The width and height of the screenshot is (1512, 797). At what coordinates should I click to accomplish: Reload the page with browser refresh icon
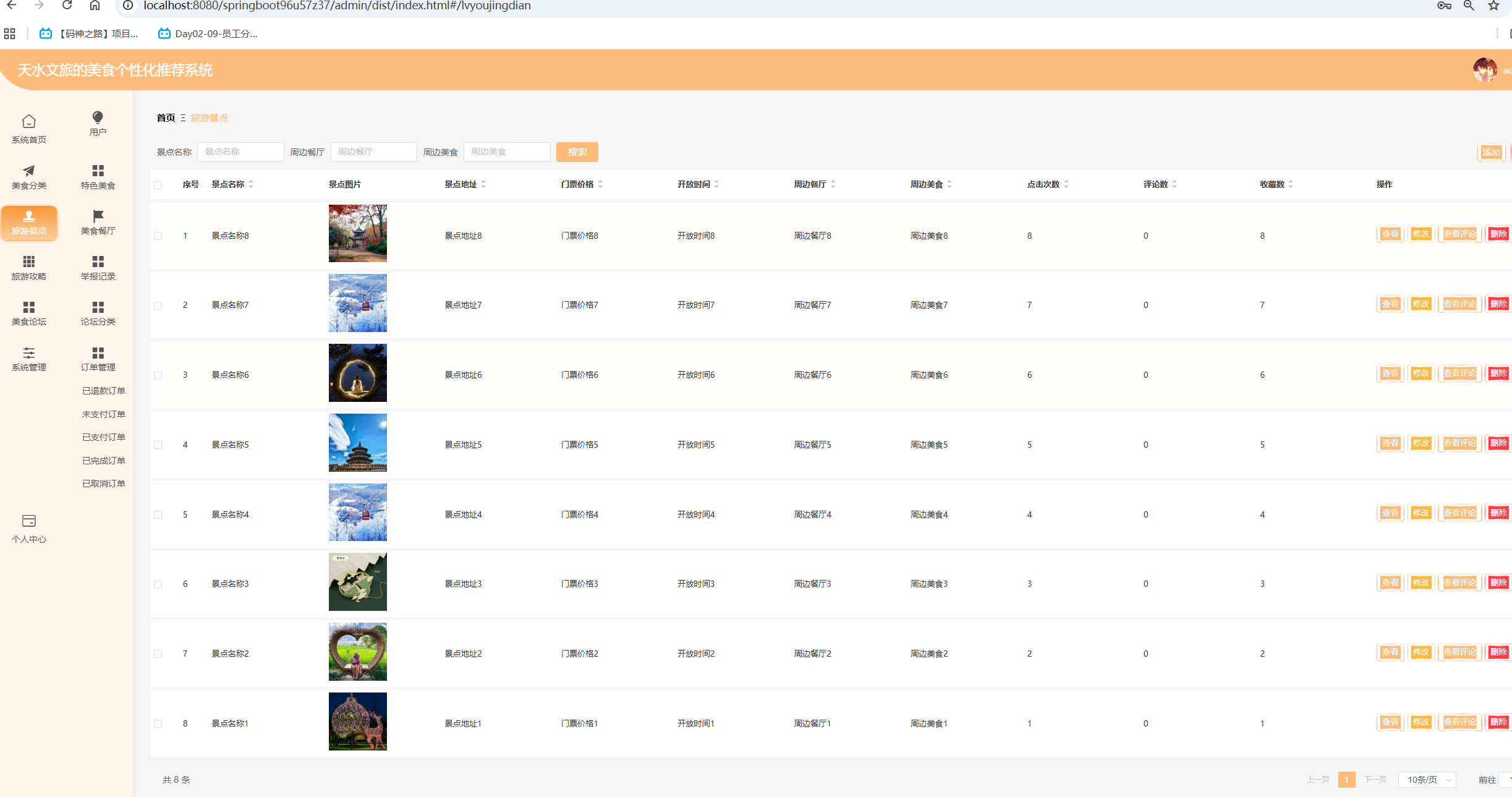pyautogui.click(x=67, y=6)
